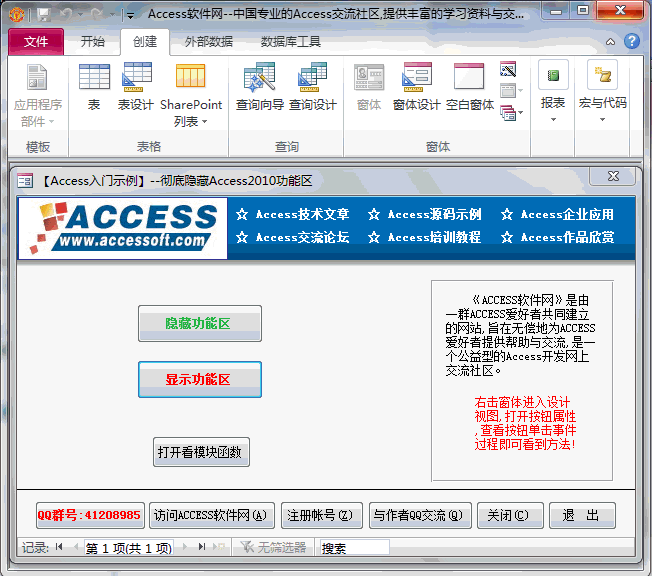
Task: Click the form wizard small icon
Action: click(508, 69)
